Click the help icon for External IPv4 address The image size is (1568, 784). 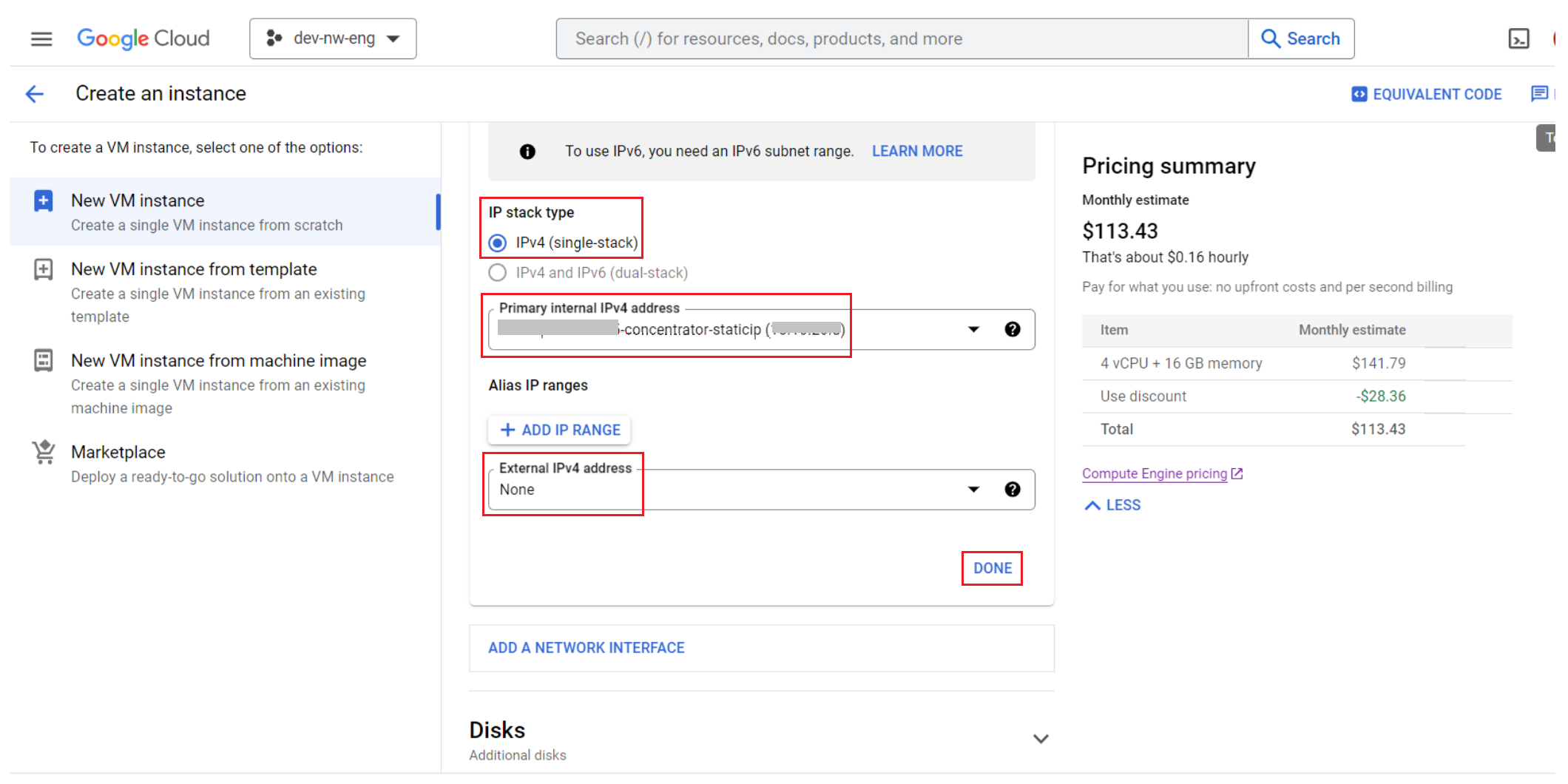click(1012, 489)
